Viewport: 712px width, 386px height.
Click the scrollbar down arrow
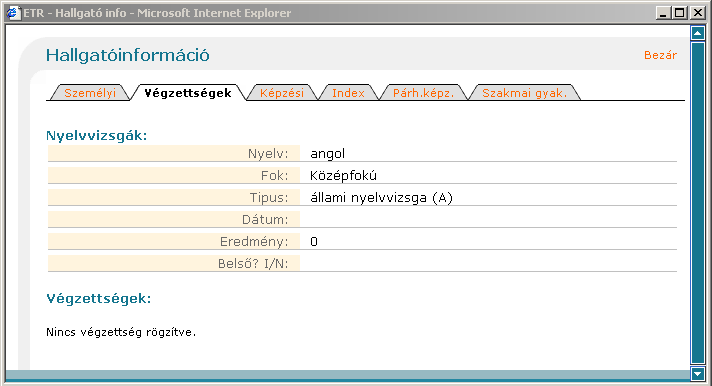697,373
